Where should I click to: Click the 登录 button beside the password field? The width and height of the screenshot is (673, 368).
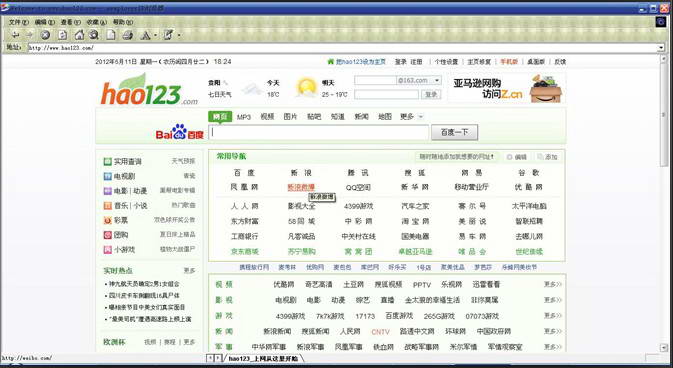coord(431,94)
